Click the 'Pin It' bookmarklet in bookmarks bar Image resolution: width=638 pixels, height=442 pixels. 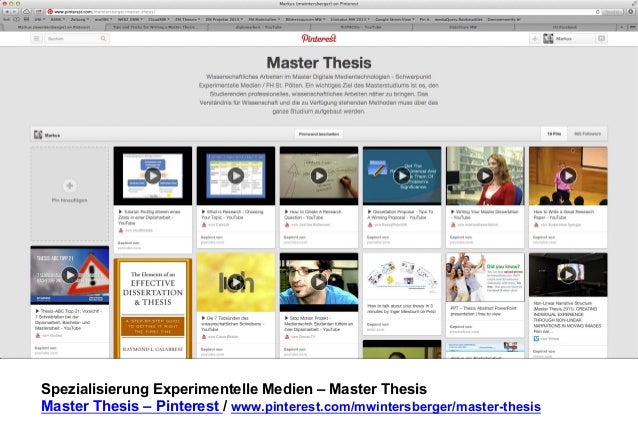point(424,20)
